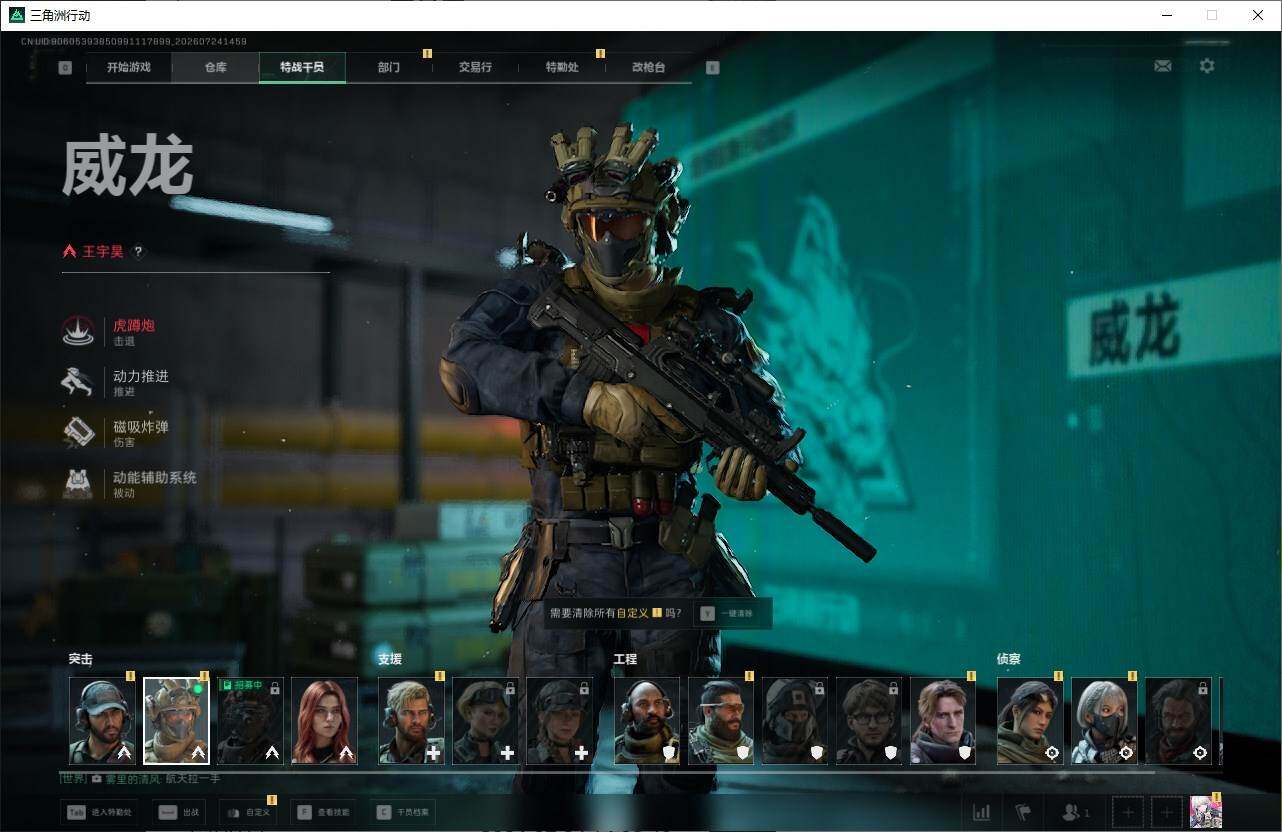Open the player avatar at bottom right
1282x832 pixels.
coord(1206,812)
